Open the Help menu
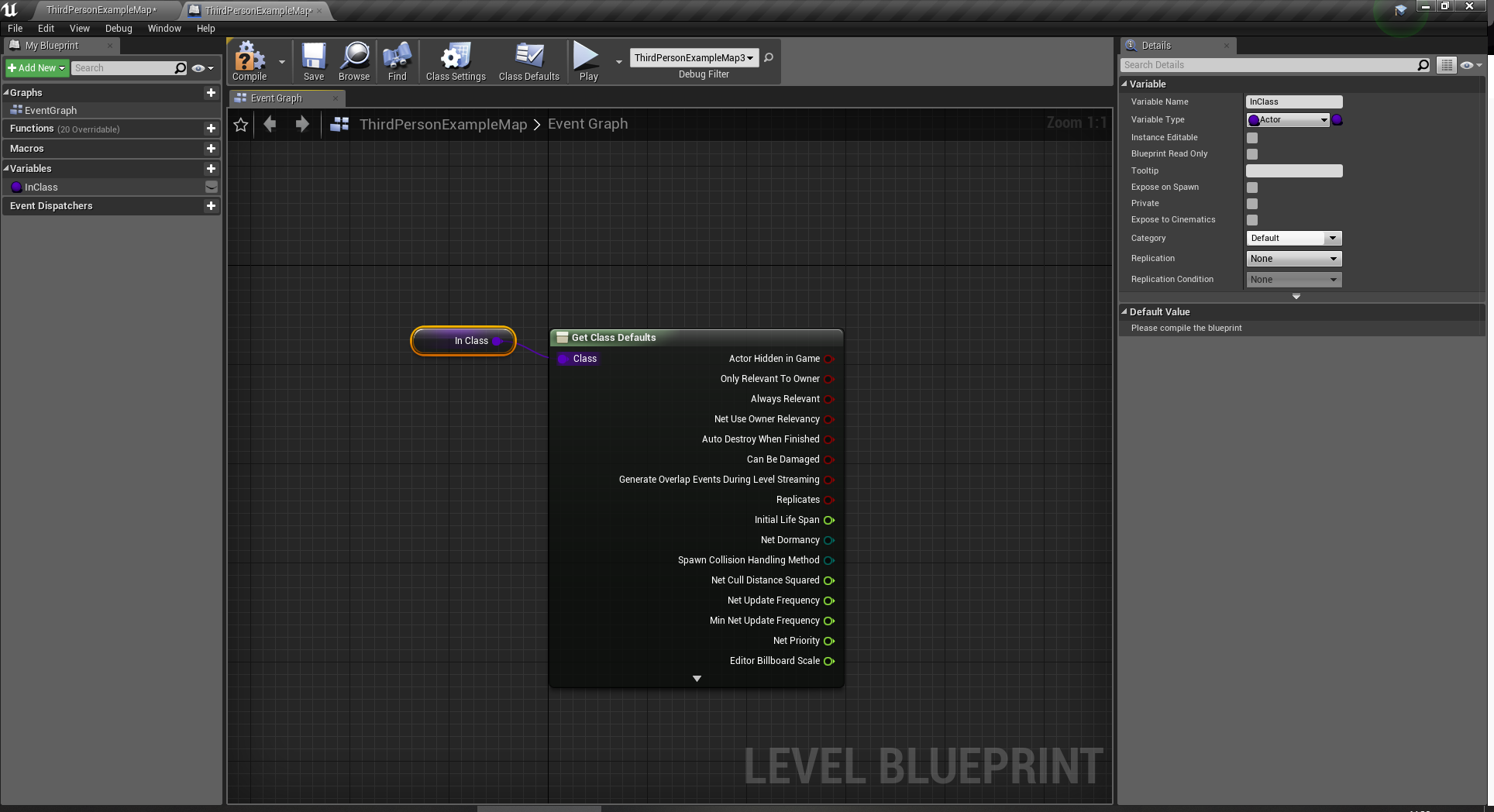Screen dimensions: 1494x812 click(x=206, y=29)
